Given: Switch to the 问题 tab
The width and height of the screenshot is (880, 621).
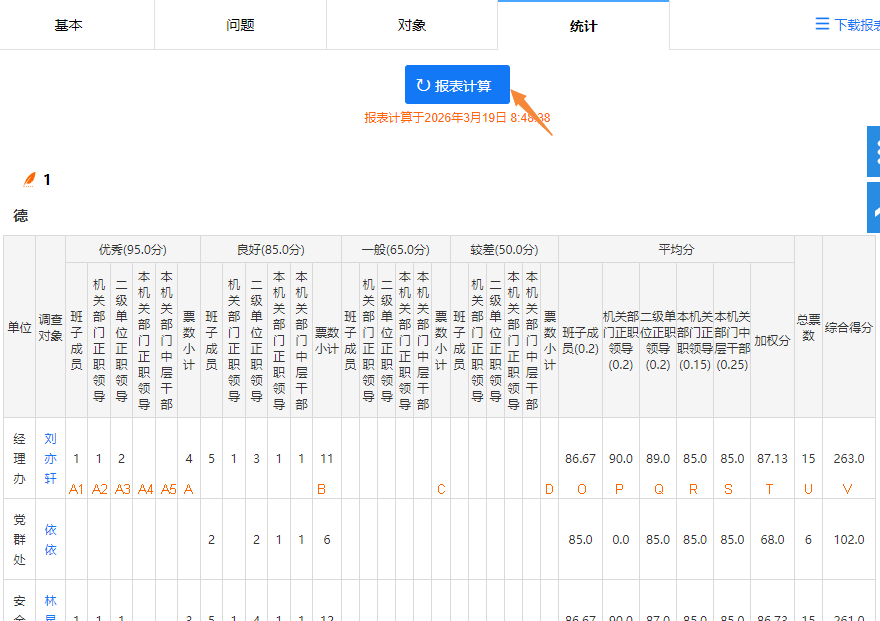Looking at the screenshot, I should tap(240, 26).
